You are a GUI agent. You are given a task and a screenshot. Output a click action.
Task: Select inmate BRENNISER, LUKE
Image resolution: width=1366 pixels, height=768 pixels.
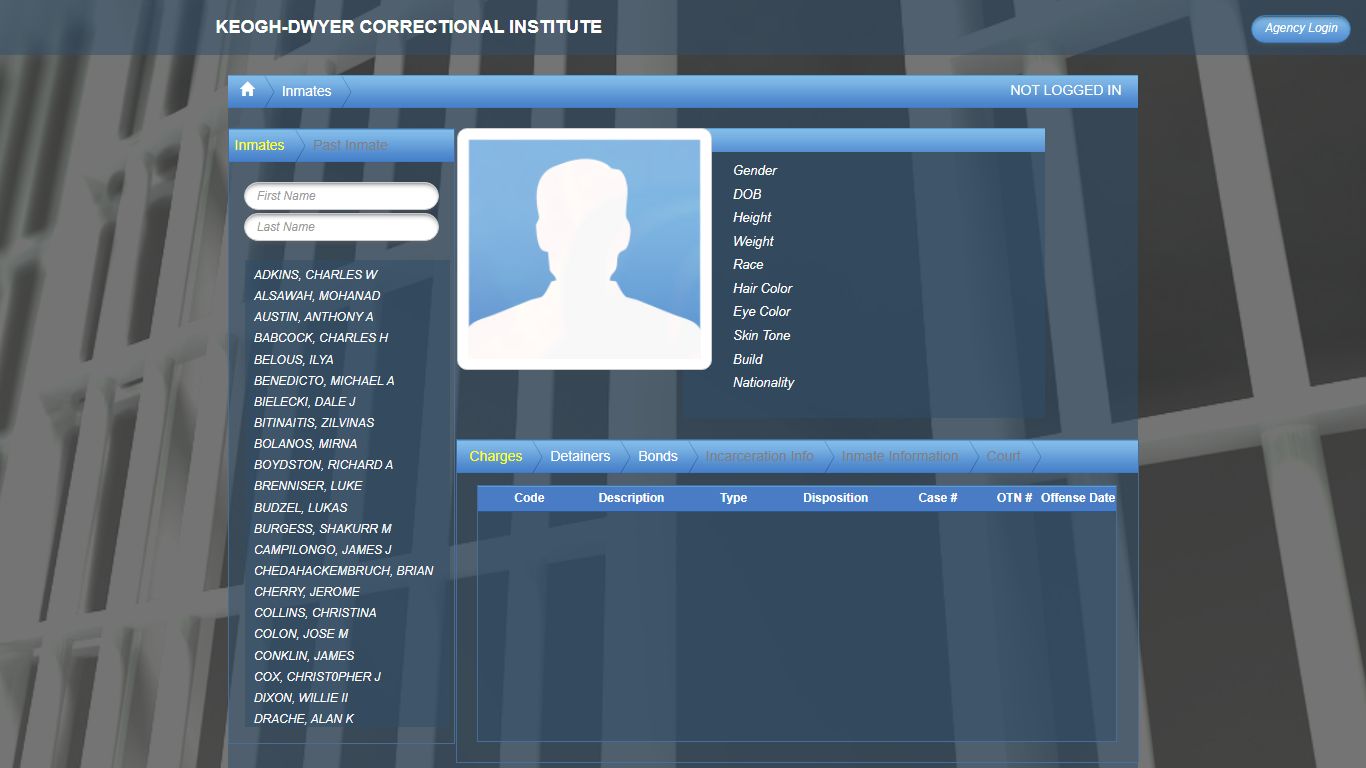pos(308,486)
